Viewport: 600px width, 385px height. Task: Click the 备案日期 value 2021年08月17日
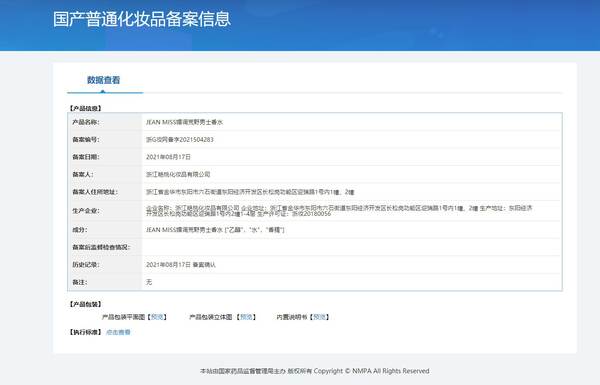click(x=168, y=157)
